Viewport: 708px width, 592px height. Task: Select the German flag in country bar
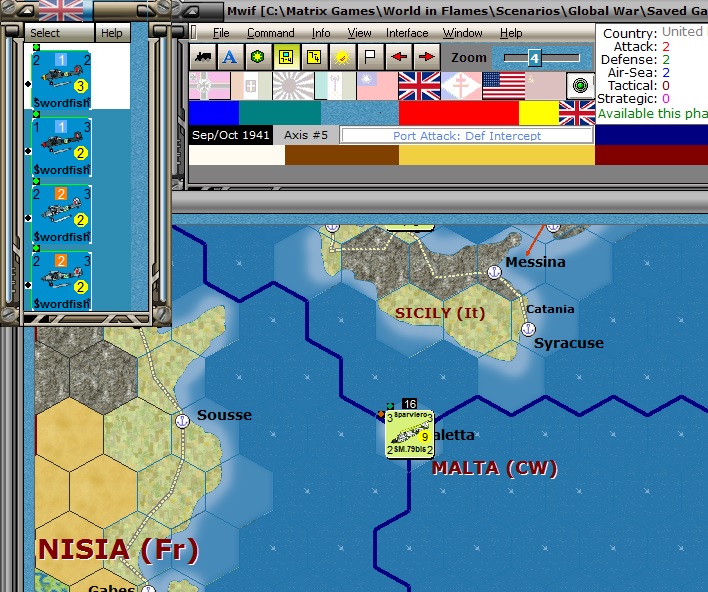click(210, 86)
